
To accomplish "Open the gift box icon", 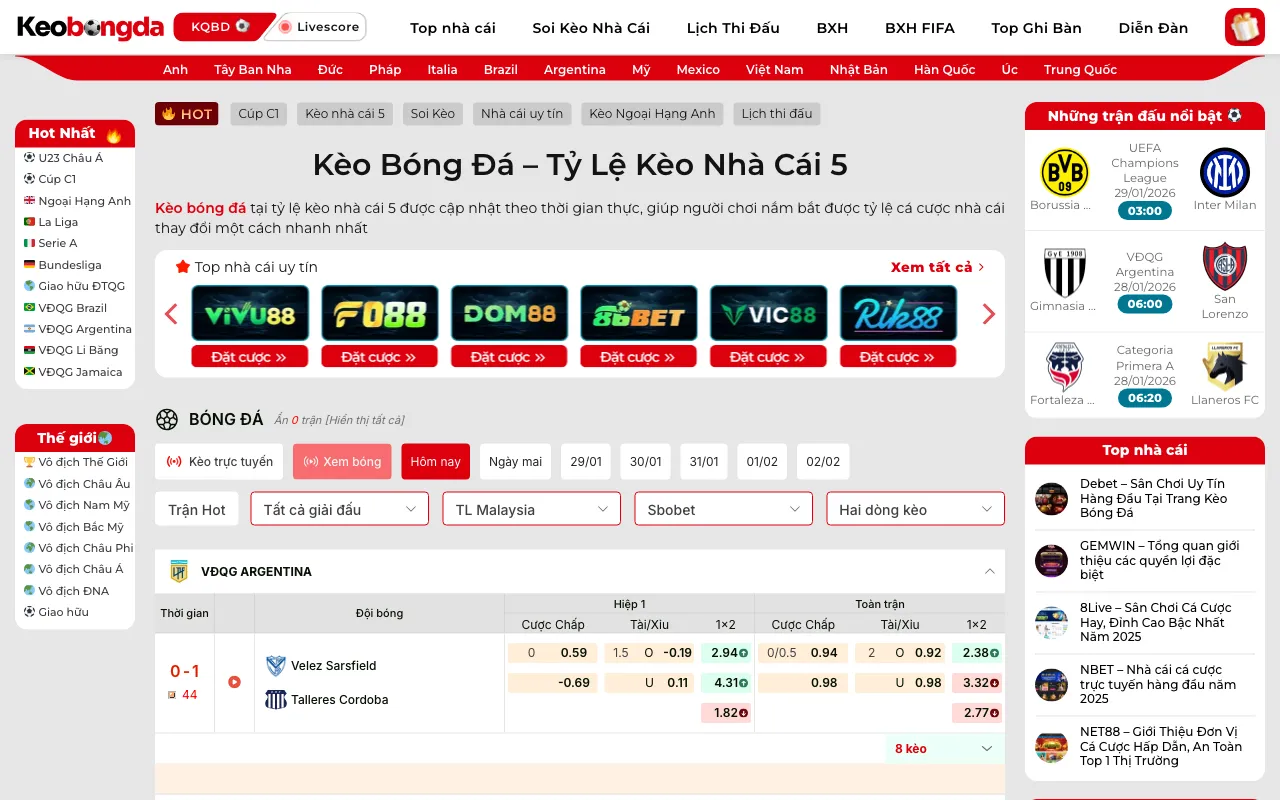I will pyautogui.click(x=1244, y=27).
